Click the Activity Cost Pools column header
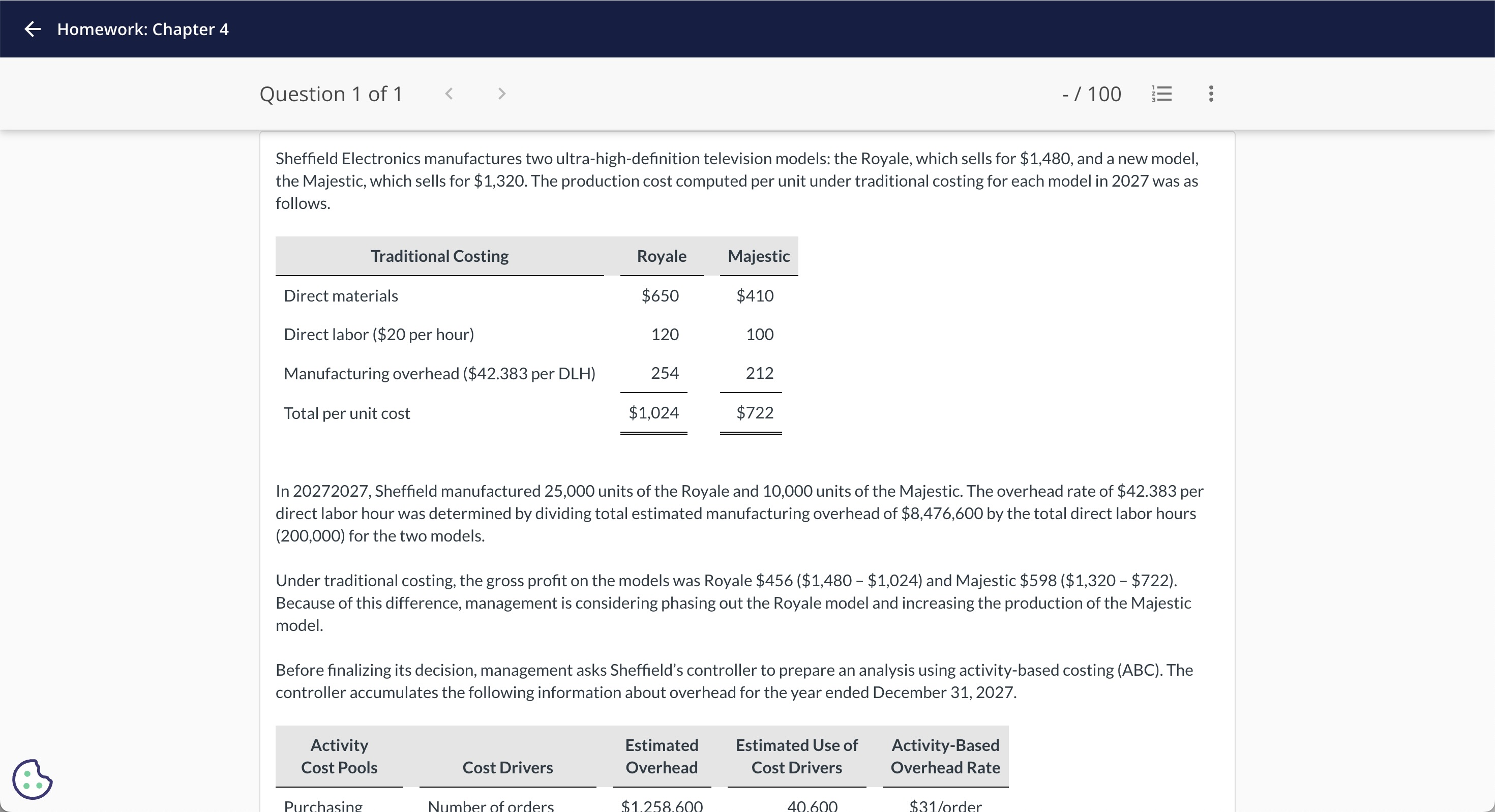The width and height of the screenshot is (1495, 812). point(339,756)
